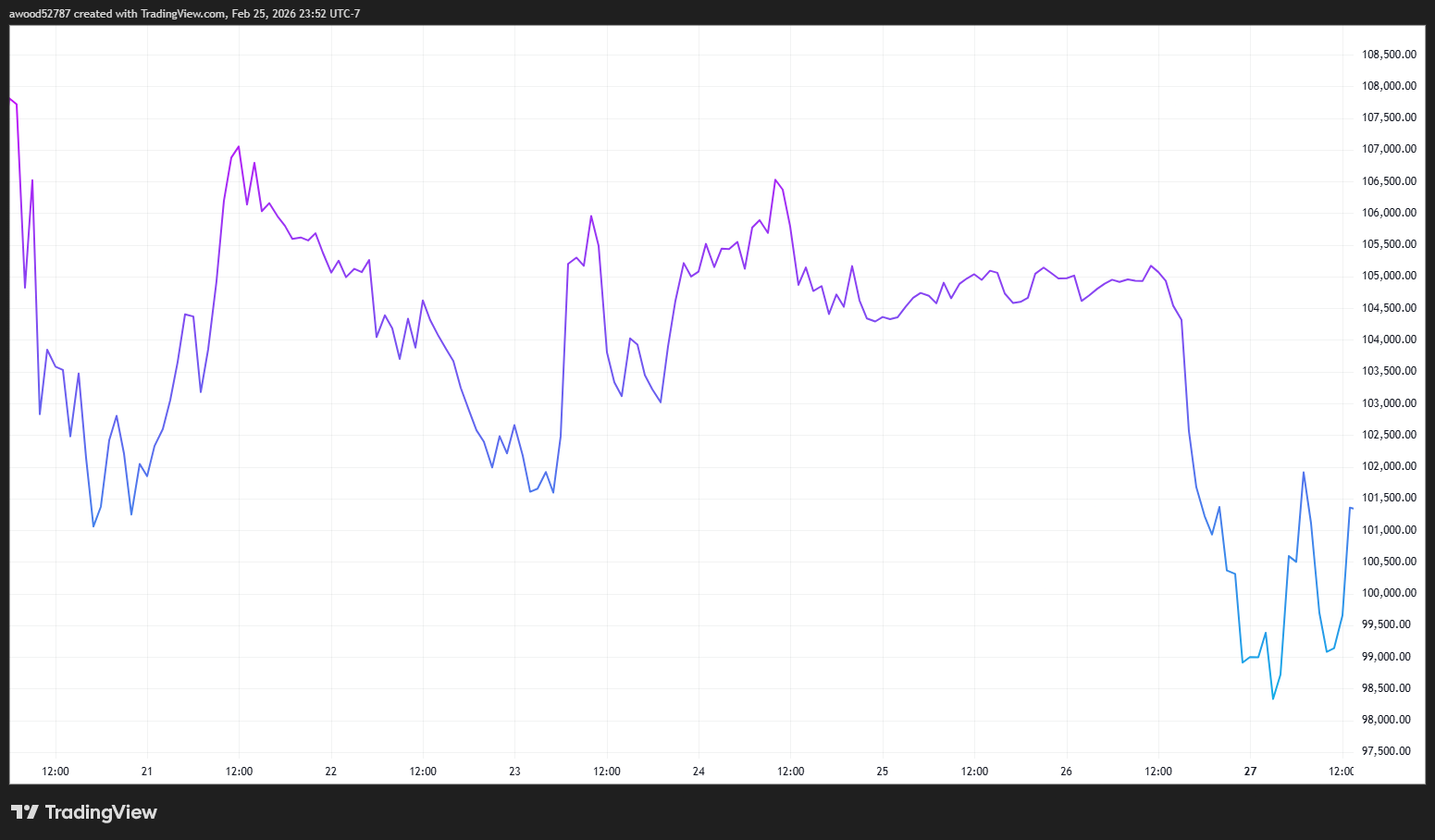
Task: Click the 21 date label on time axis
Action: [145, 771]
